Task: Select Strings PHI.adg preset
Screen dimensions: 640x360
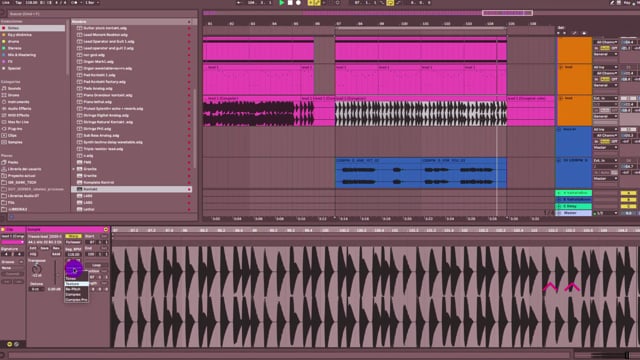Action: pos(95,129)
